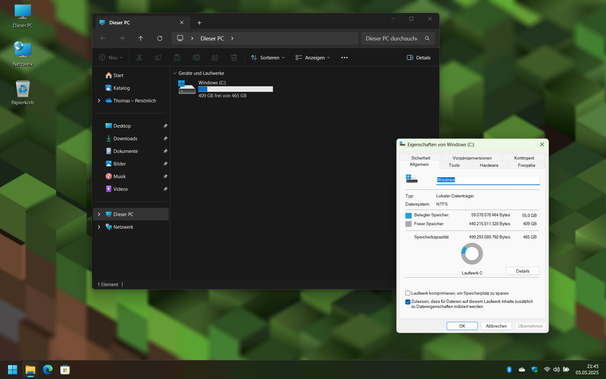Viewport: 606px width, 379px height.
Task: Click the search magnifier icon
Action: pyautogui.click(x=427, y=38)
